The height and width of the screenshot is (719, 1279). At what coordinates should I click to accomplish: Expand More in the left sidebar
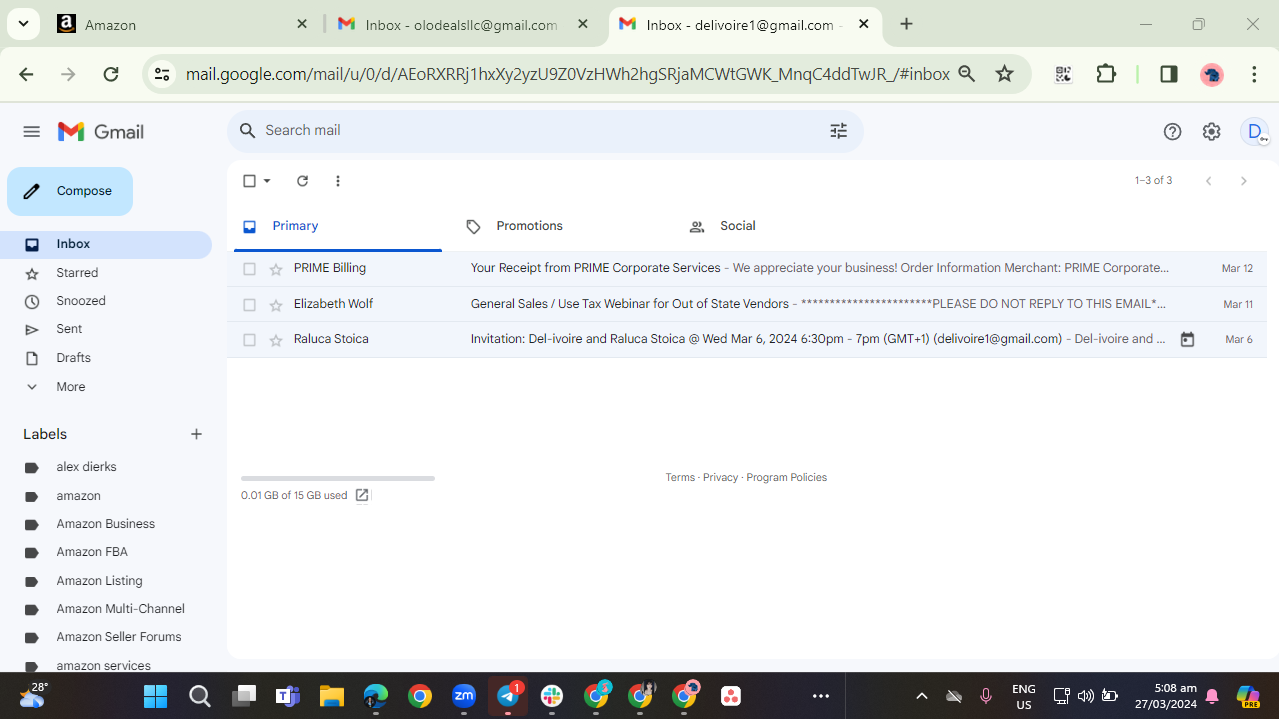(70, 387)
